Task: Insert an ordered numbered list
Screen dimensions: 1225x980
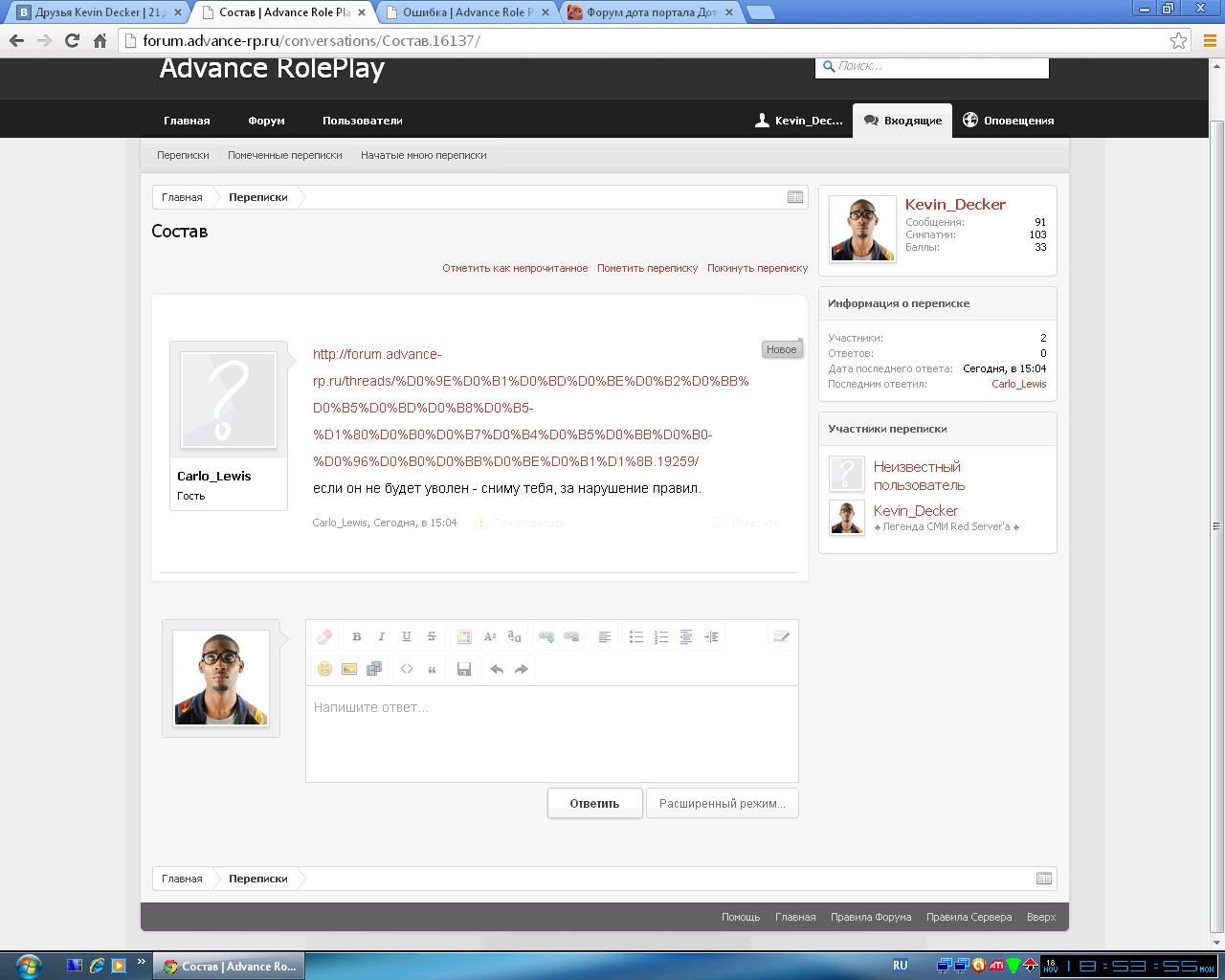Action: coord(661,637)
